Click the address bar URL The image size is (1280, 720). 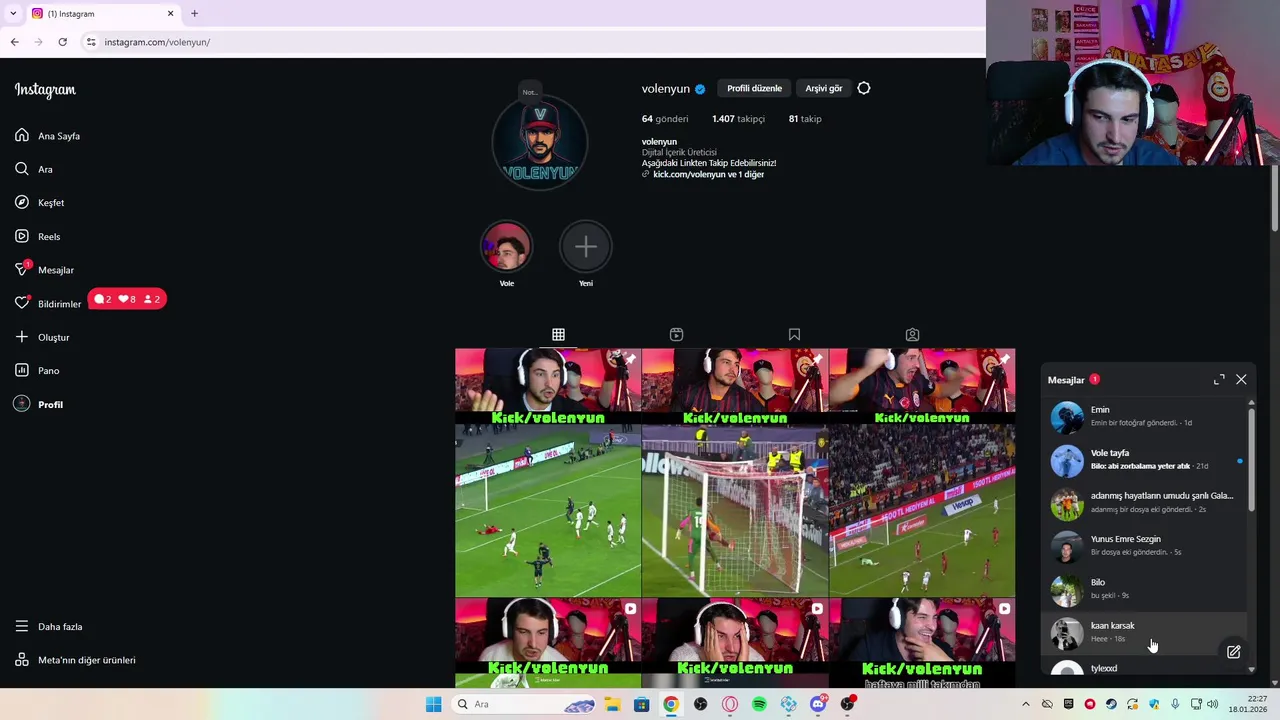coord(157,42)
